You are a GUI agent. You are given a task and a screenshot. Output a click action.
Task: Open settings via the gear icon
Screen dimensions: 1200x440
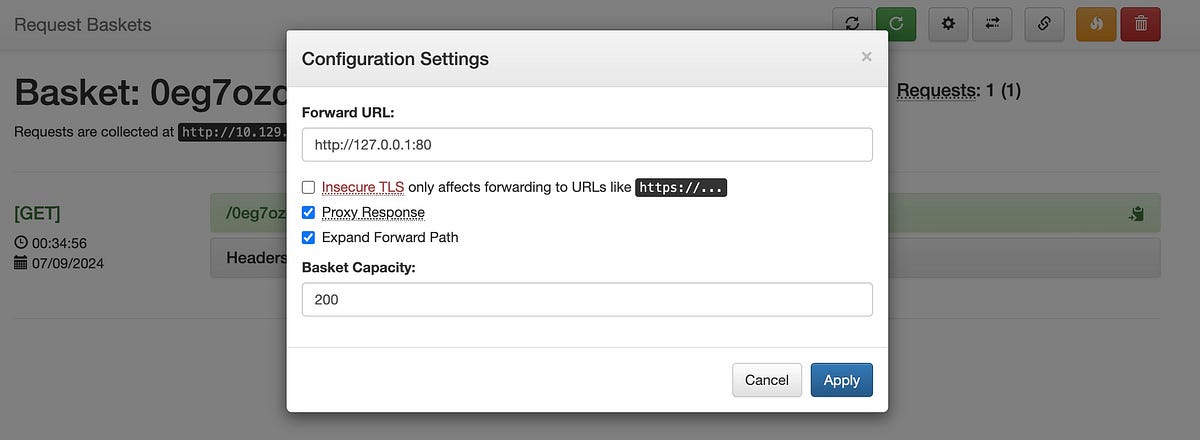948,24
